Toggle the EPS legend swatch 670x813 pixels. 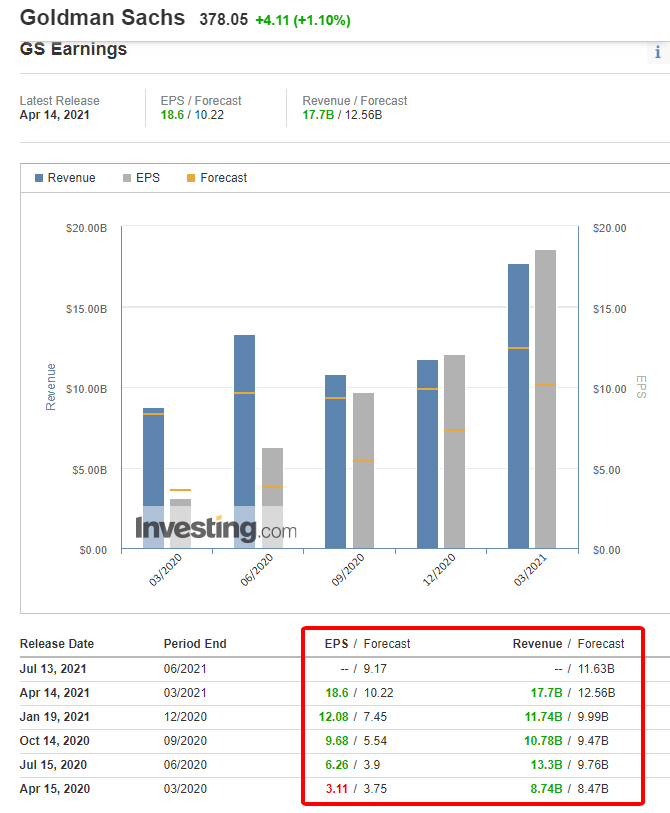(127, 178)
